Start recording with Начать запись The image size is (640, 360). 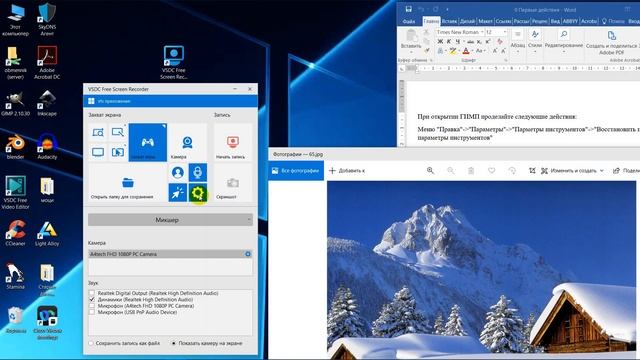(x=233, y=142)
